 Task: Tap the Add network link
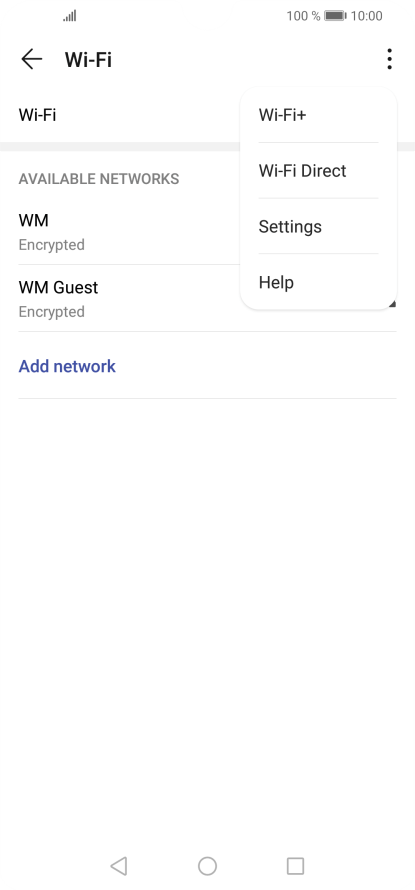67,366
